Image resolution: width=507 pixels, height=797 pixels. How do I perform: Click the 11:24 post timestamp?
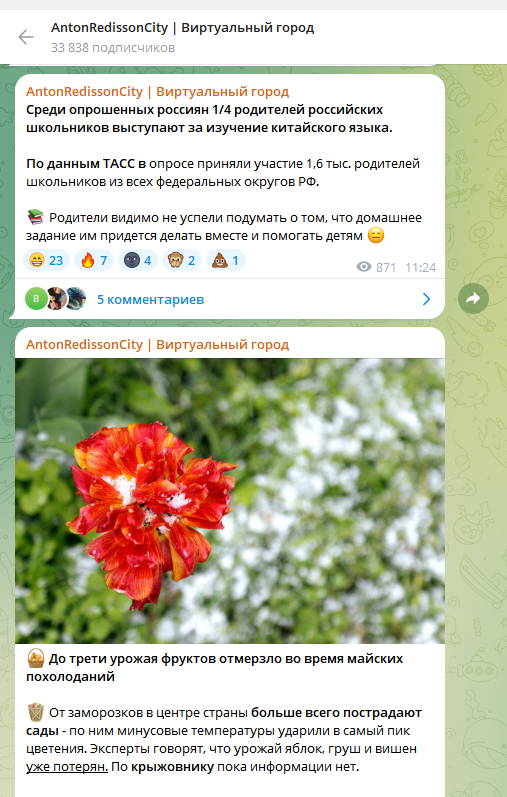point(421,267)
